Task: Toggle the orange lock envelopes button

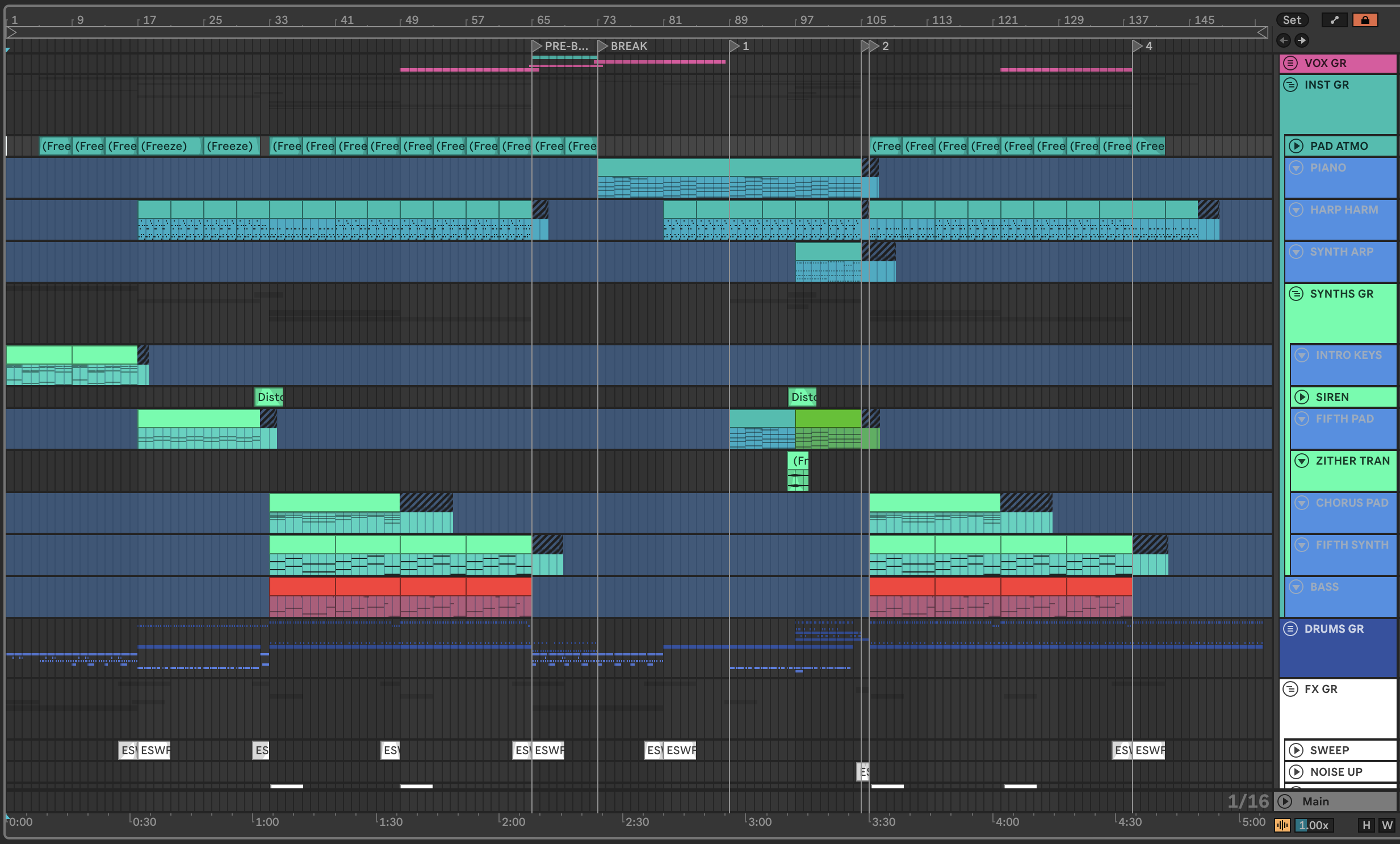Action: [x=1365, y=20]
